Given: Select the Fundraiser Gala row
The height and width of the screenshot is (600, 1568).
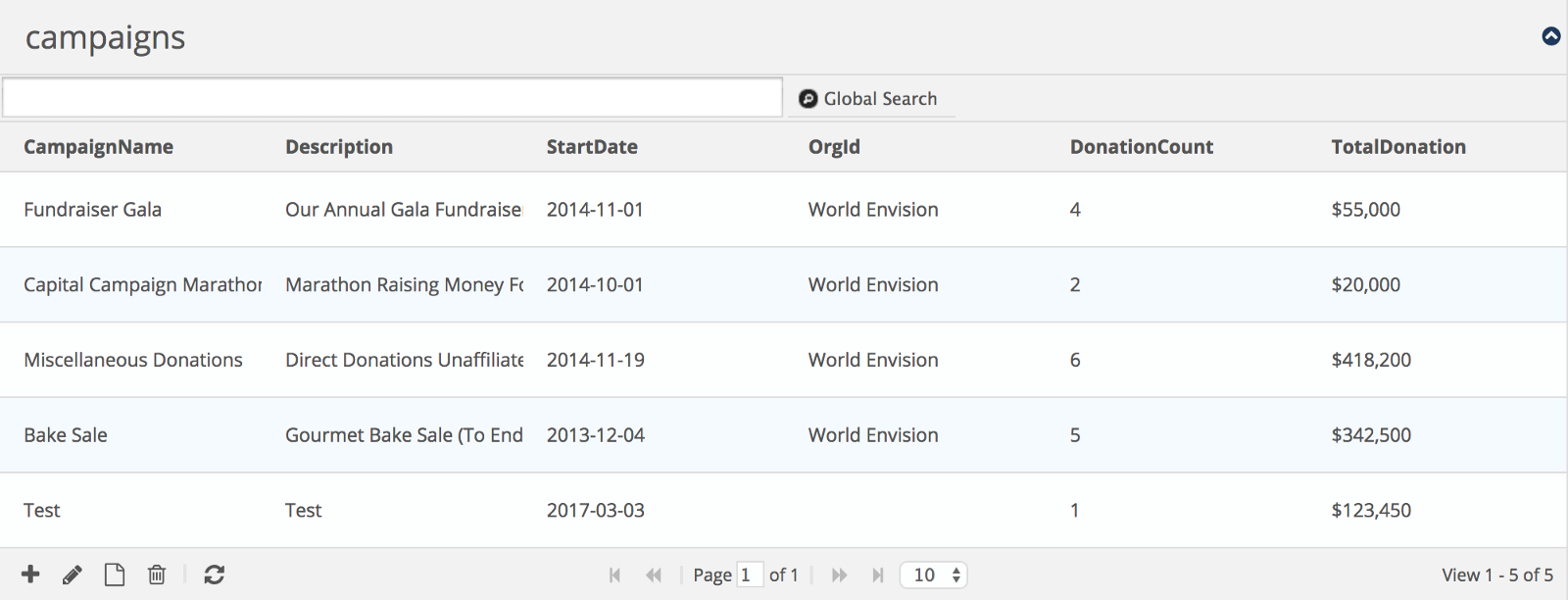Looking at the screenshot, I should (x=93, y=210).
